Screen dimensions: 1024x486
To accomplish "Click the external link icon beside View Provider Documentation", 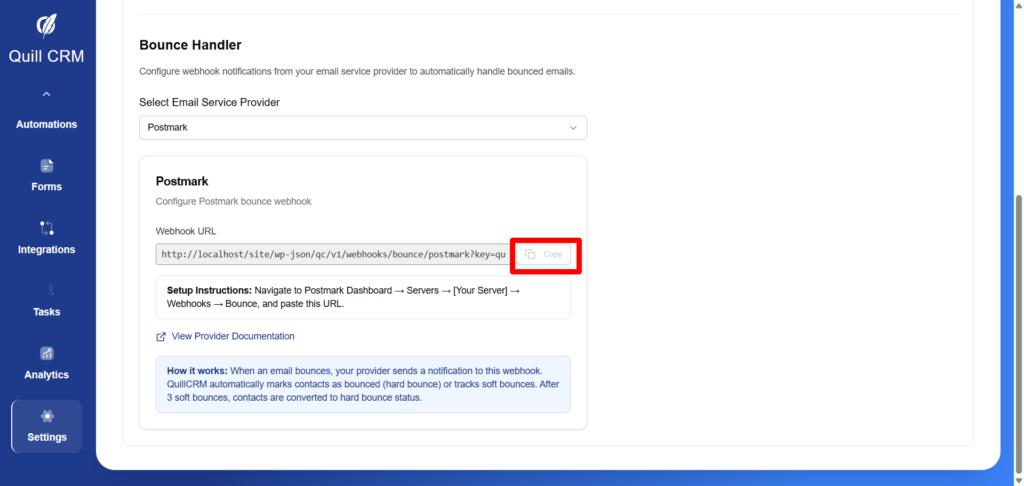I will click(161, 337).
